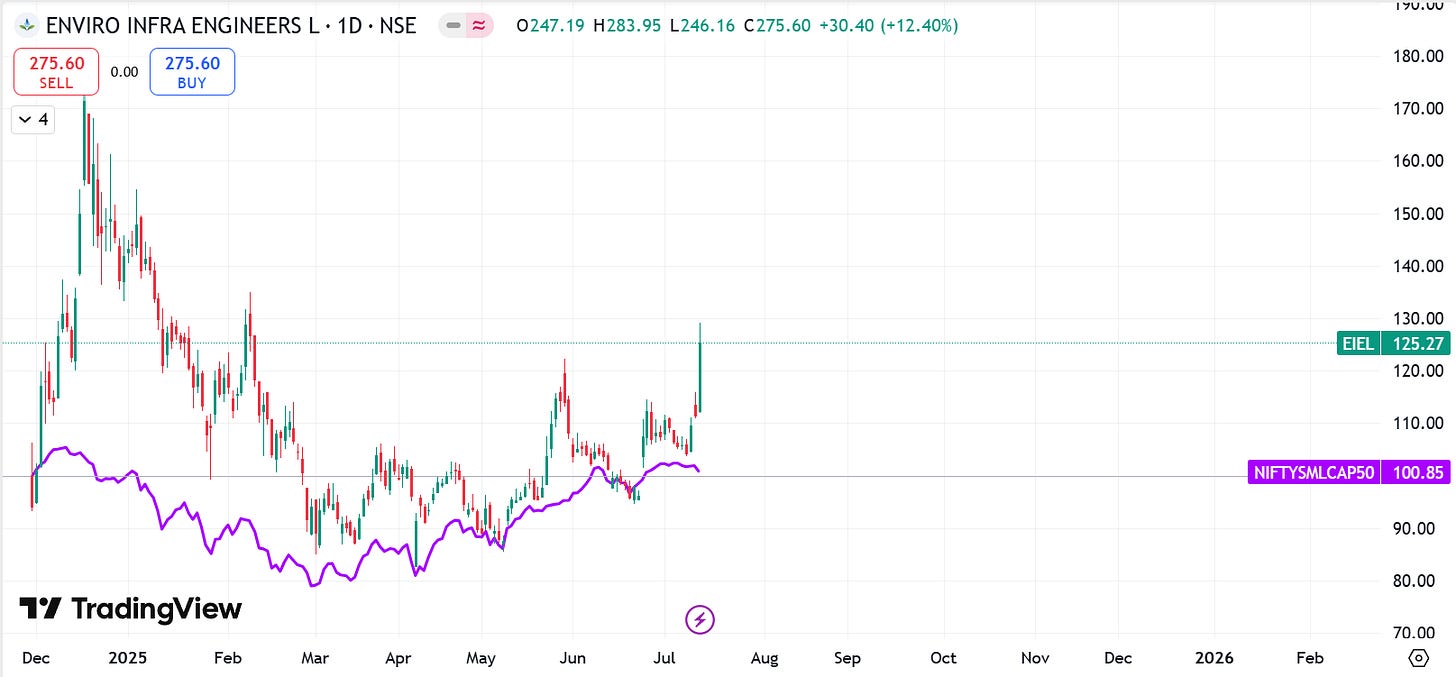1456x677 pixels.
Task: Click the open value O247.19
Action: 551,26
